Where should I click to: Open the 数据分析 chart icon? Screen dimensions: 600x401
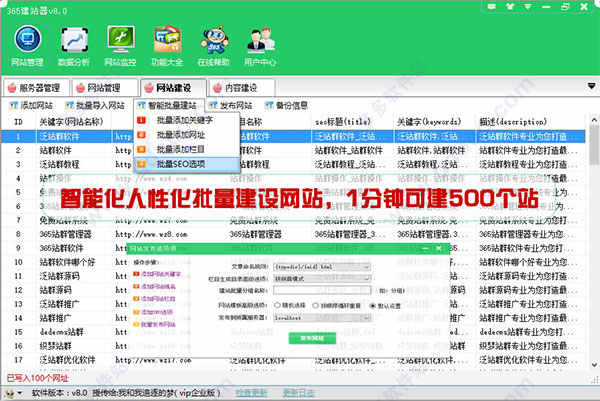(76, 45)
